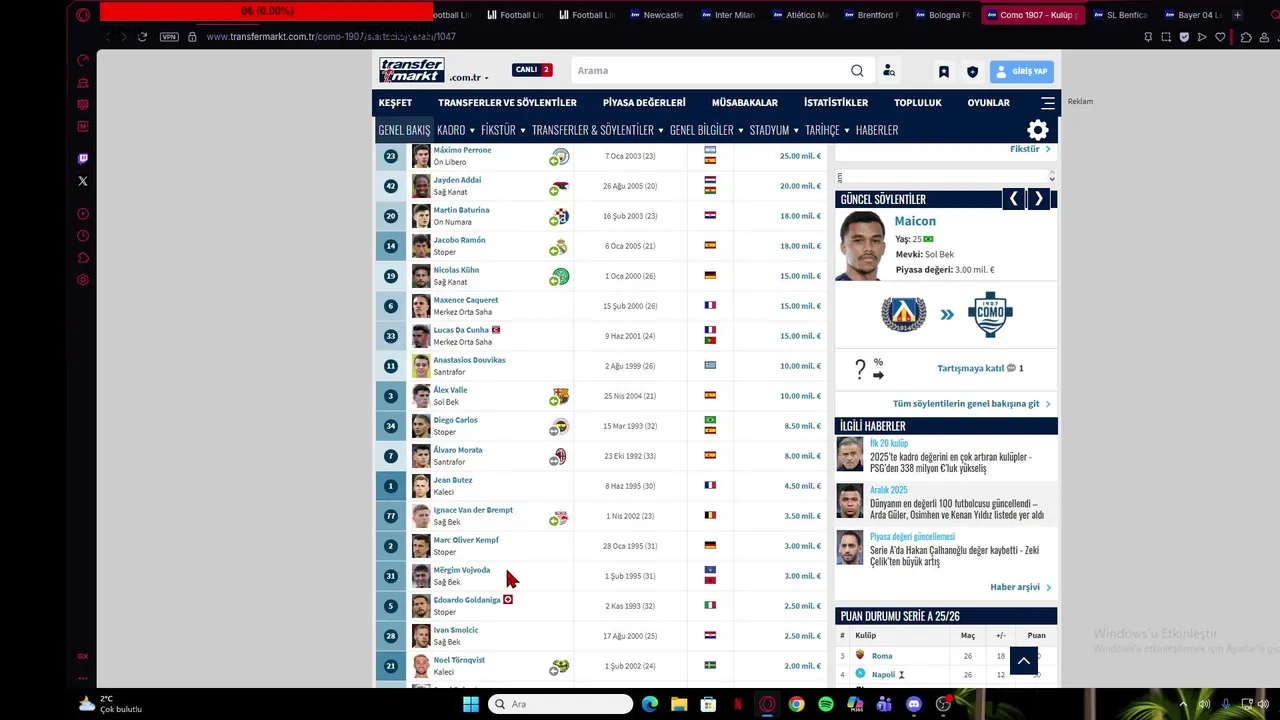The image size is (1280, 720).
Task: Switch to the SL Benfica browser tab
Action: click(1119, 15)
